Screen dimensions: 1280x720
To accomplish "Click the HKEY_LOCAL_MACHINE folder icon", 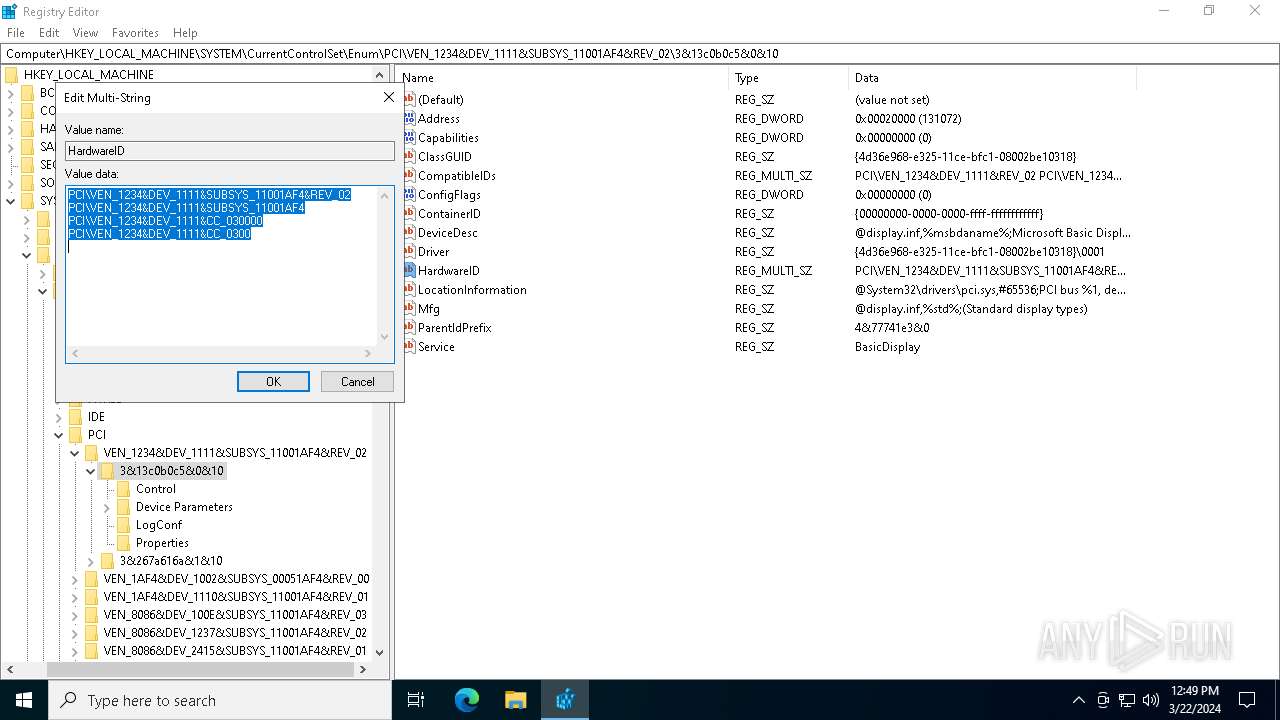I will pyautogui.click(x=12, y=75).
